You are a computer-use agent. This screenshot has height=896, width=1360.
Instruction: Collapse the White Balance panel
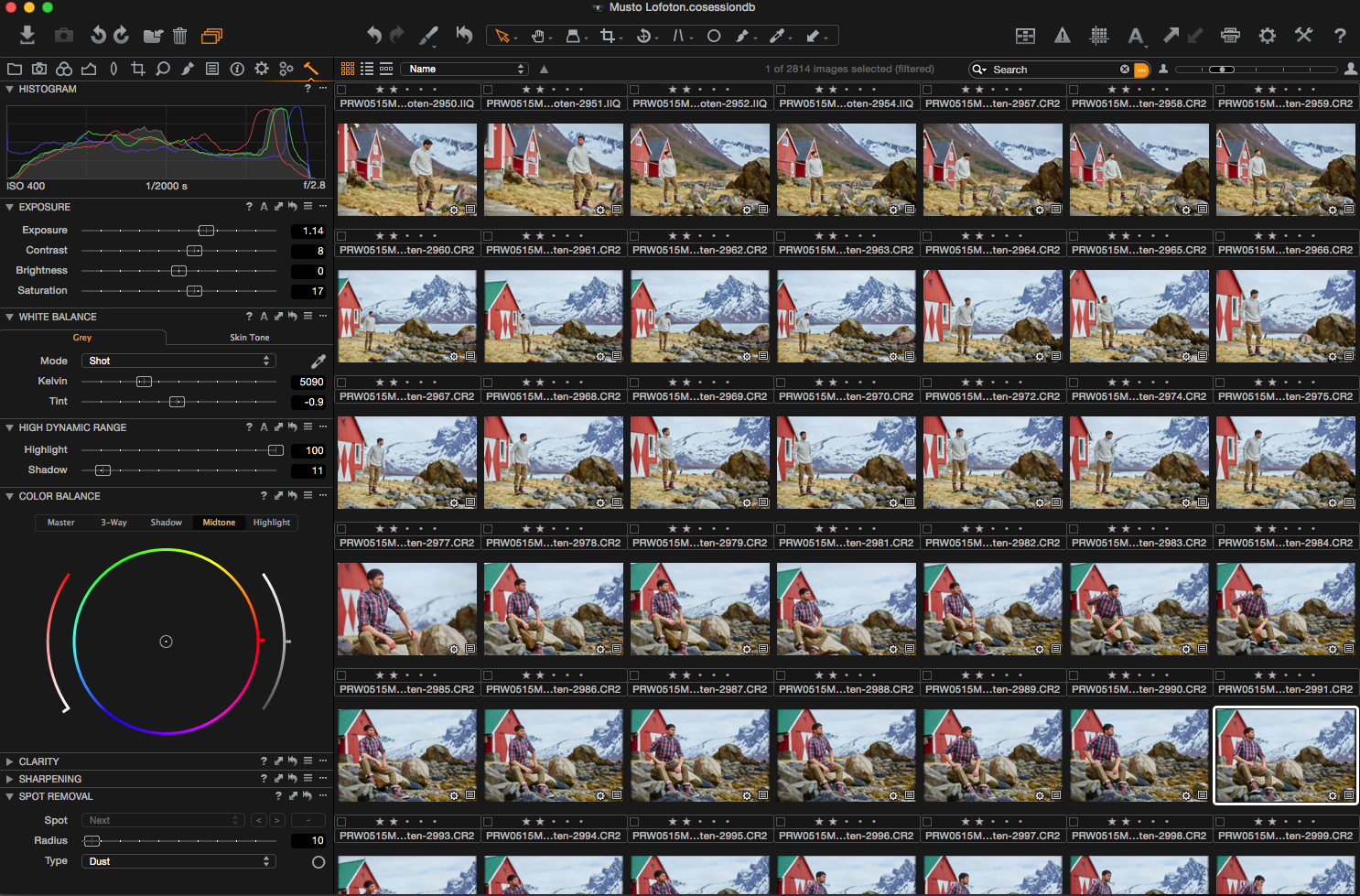pos(9,317)
